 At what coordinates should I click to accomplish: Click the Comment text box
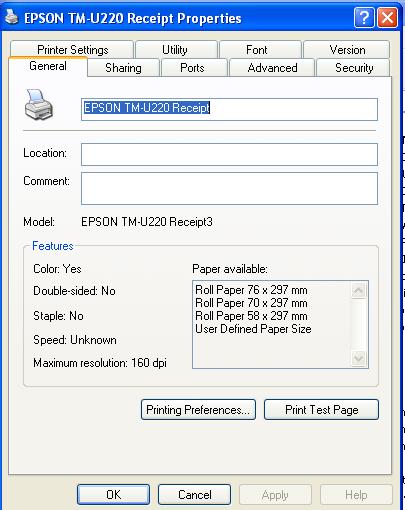point(229,188)
